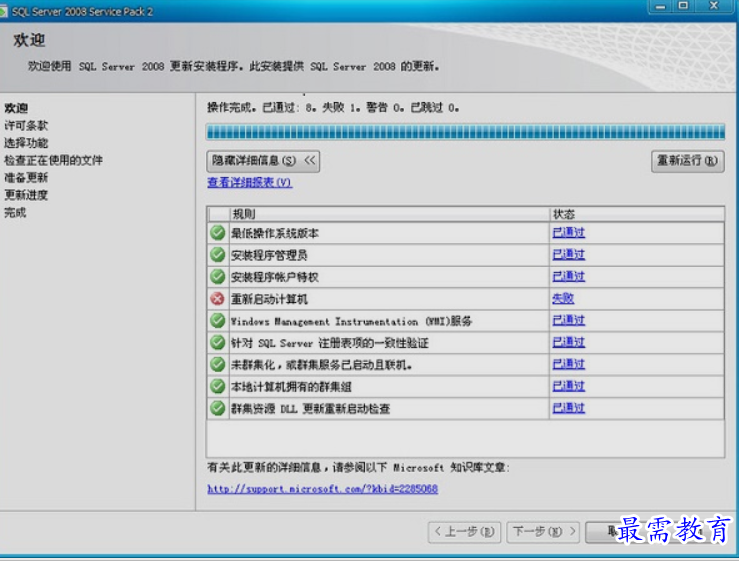This screenshot has width=739, height=561.
Task: Click green check icon for 安装程序帐户特权
Action: [217, 277]
